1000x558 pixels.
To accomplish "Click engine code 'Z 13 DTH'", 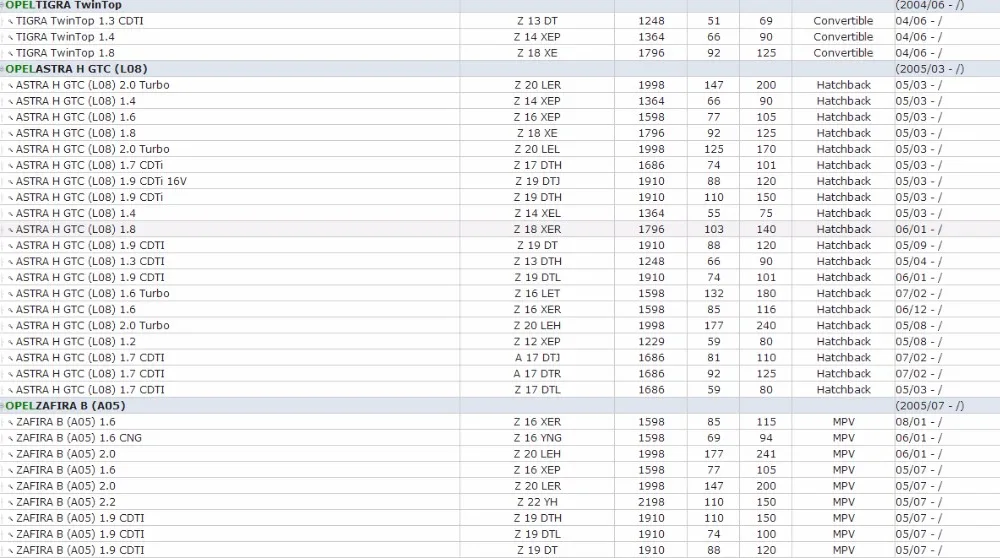I will point(537,261).
